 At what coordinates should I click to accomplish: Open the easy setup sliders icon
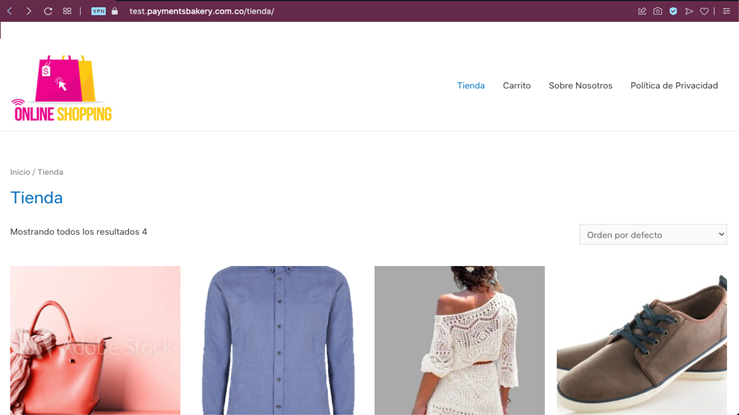pos(727,11)
